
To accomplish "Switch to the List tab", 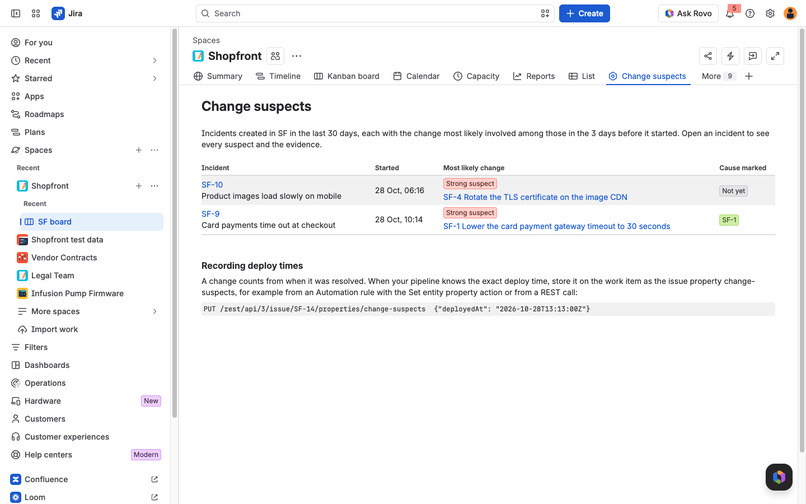I will 582,76.
